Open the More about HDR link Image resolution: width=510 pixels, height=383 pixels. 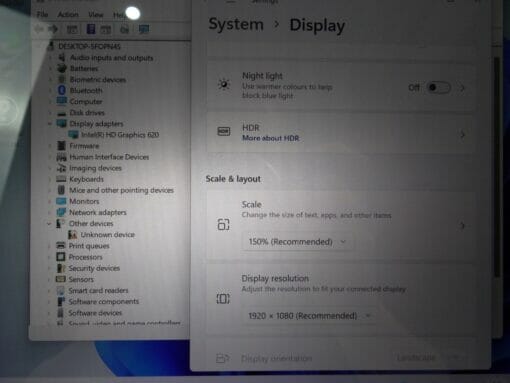270,138
